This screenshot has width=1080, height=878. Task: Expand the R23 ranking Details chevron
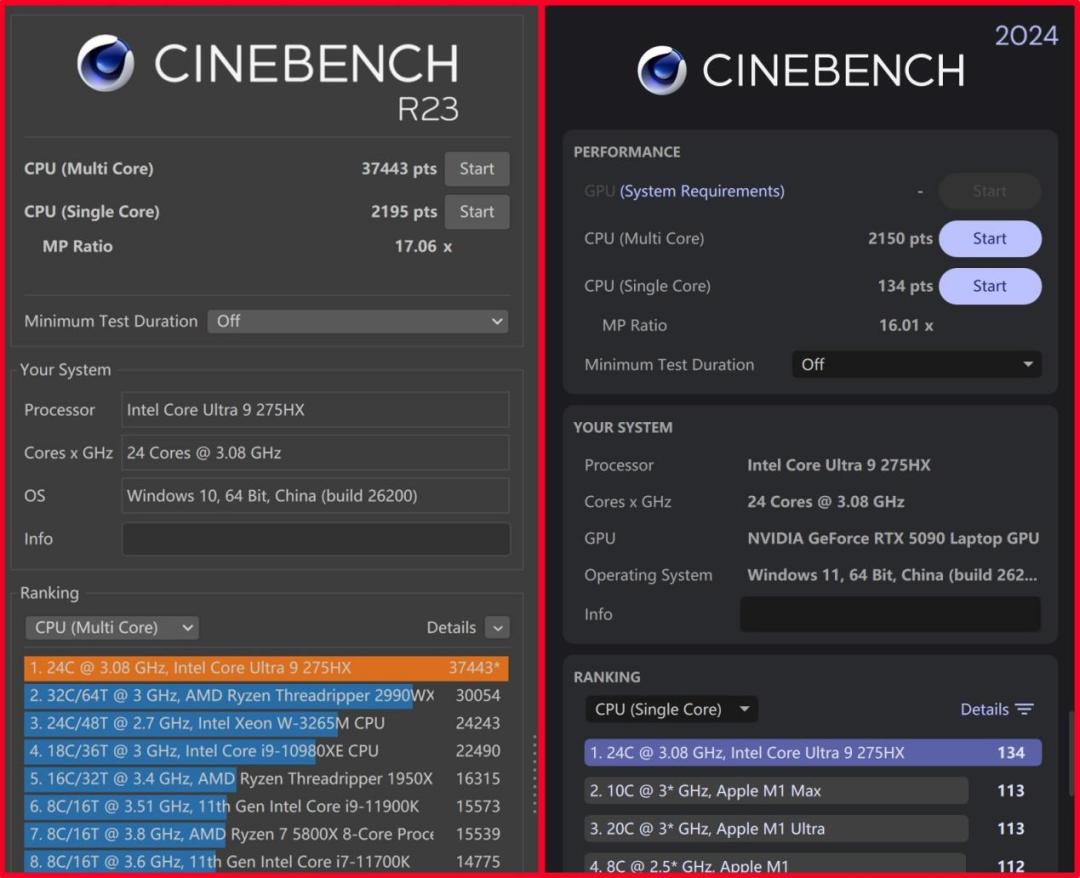(497, 627)
